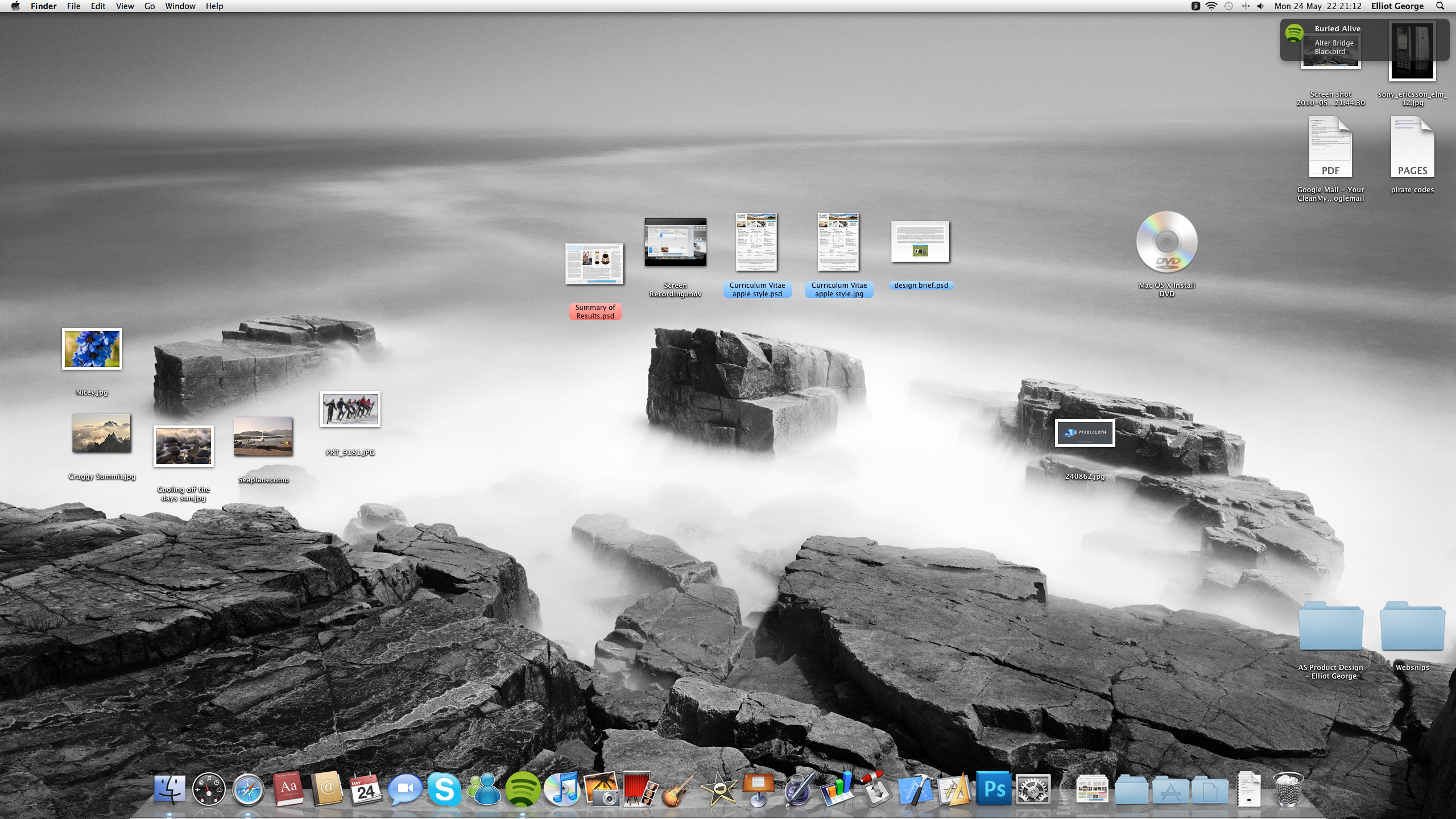Select the 240862.jpg Pixelcloth image

click(x=1085, y=433)
